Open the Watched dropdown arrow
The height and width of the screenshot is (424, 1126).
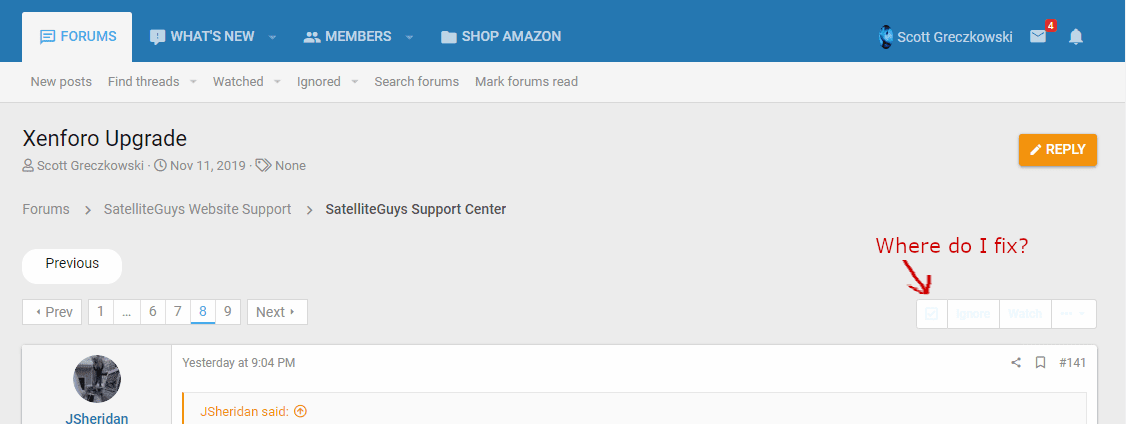(277, 82)
